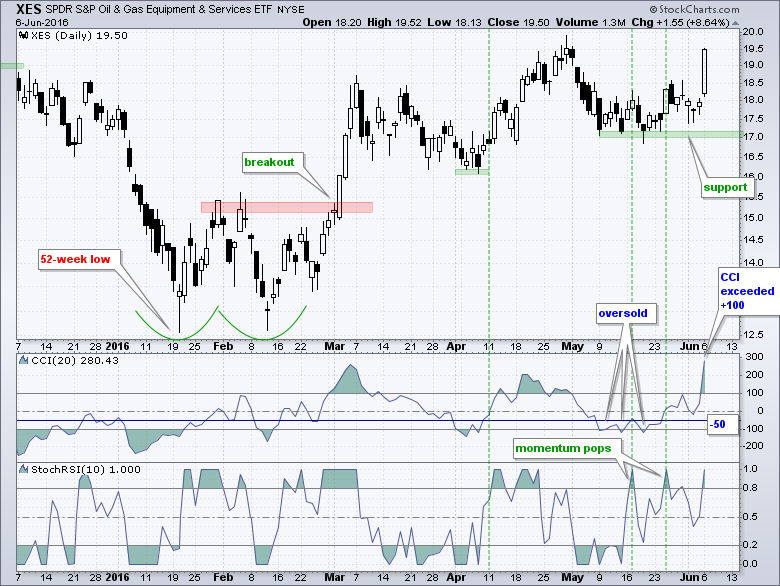Click the 20.0 price axis label
Image resolution: width=780 pixels, height=586 pixels.
click(752, 32)
